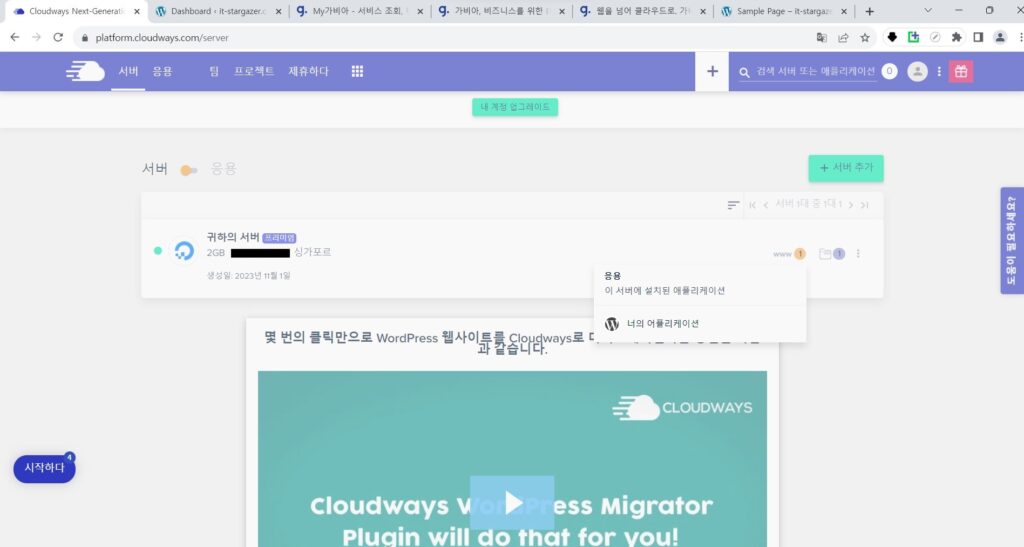Click the Cloudways video thumbnail logo
The height and width of the screenshot is (547, 1024).
point(682,408)
